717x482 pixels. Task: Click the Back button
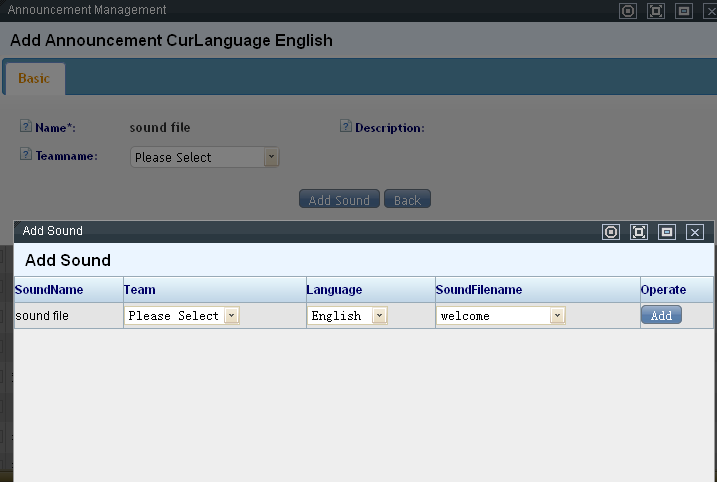(407, 200)
